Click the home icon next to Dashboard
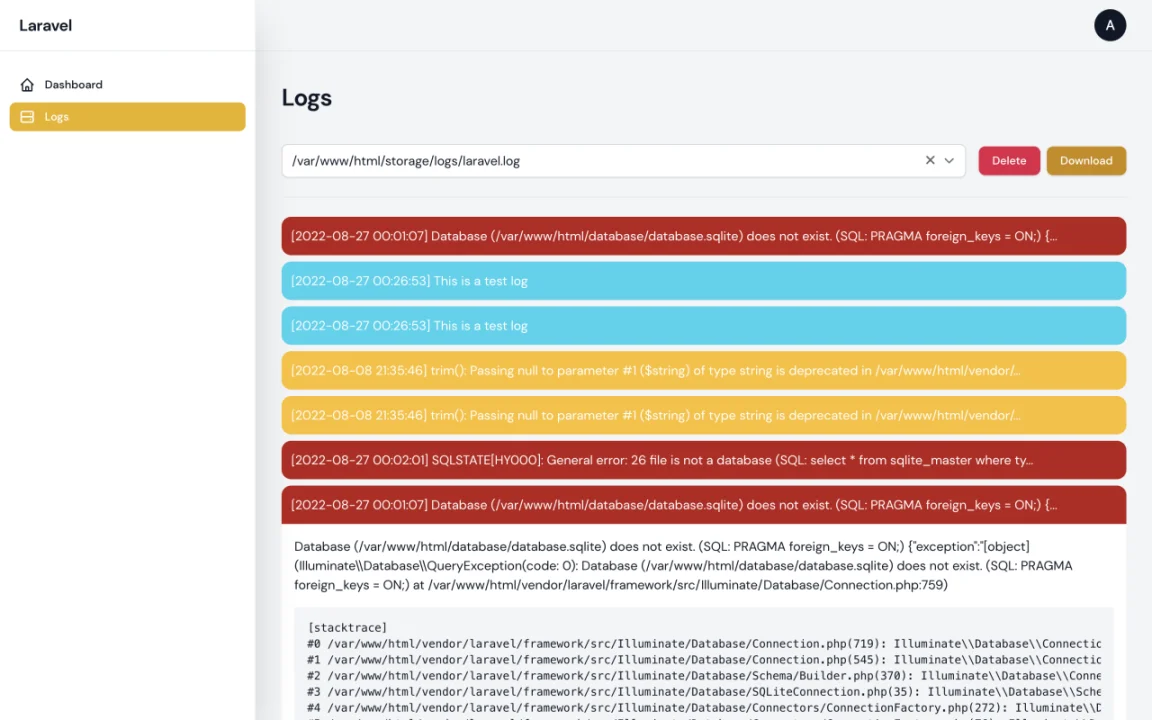The width and height of the screenshot is (1152, 720). coord(27,84)
